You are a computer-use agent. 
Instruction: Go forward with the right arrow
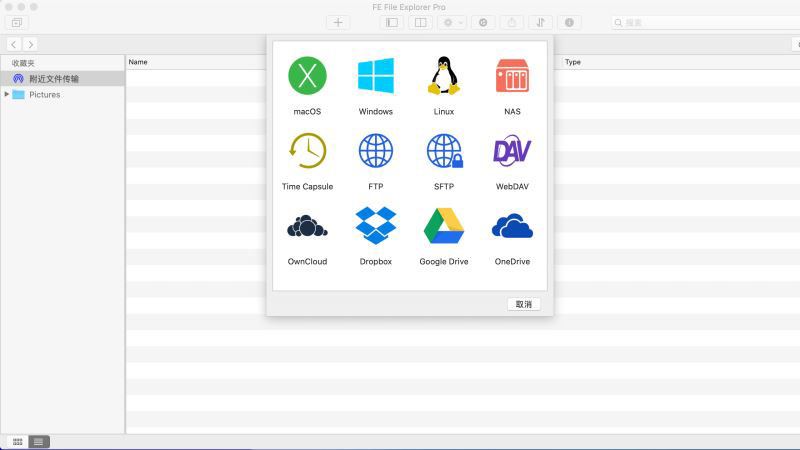(30, 44)
